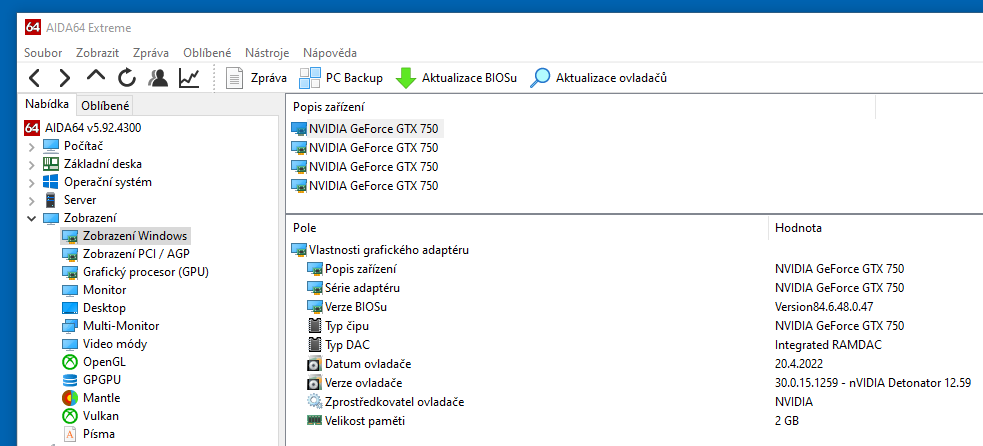Click the Hodnota column header
Image resolution: width=983 pixels, height=446 pixels.
tap(876, 228)
